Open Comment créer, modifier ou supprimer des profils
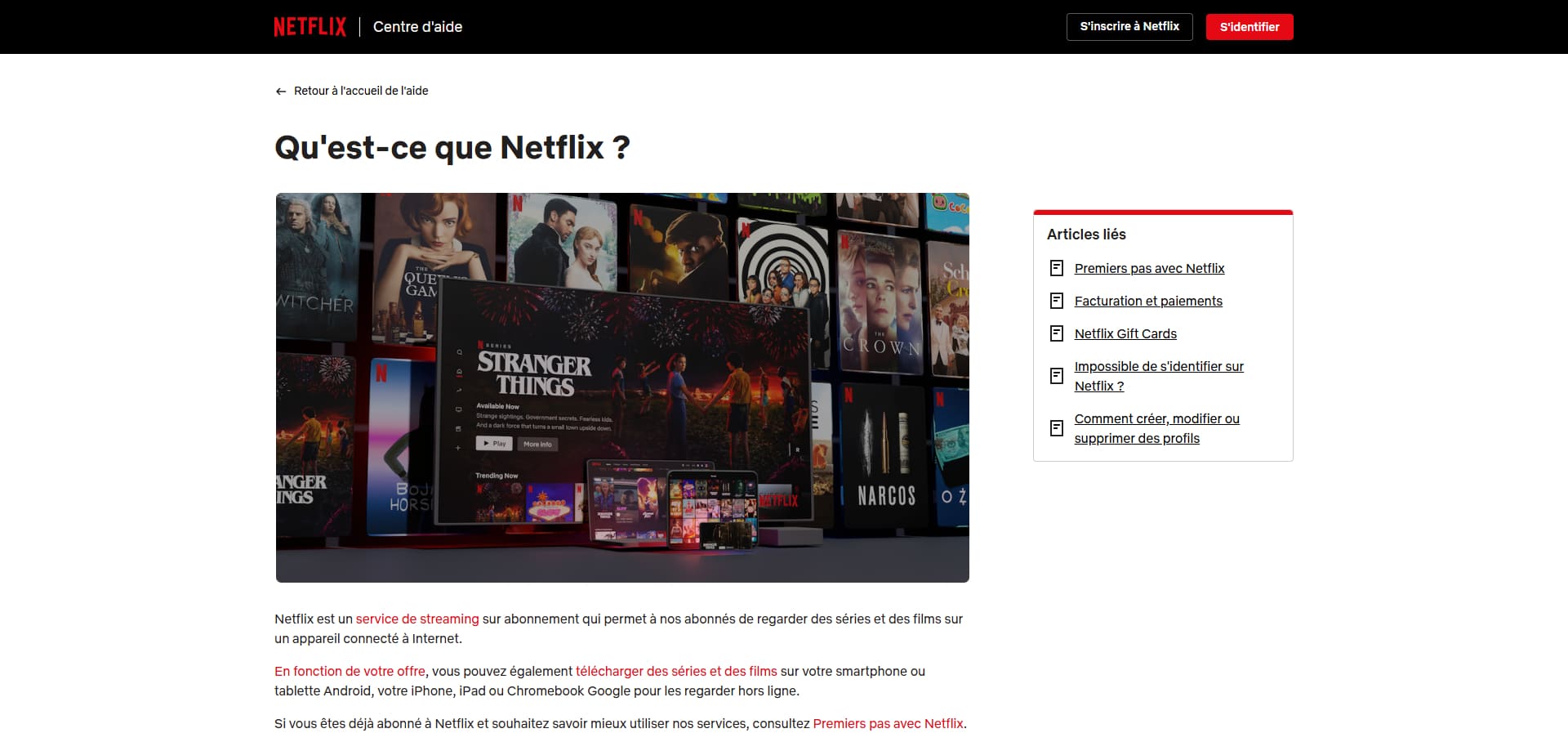Image resolution: width=1568 pixels, height=751 pixels. coord(1156,428)
